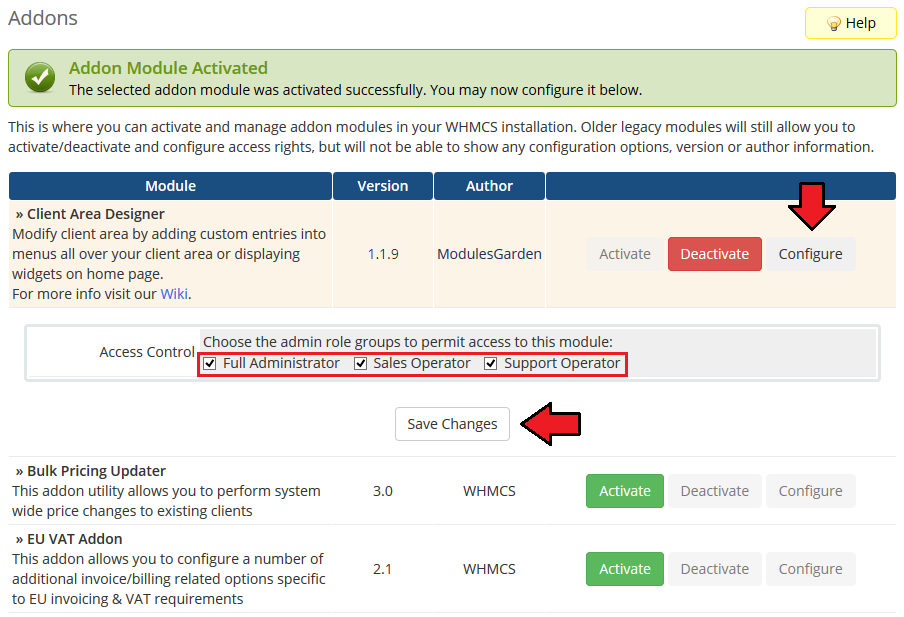Click version number 1.1.9

click(383, 254)
